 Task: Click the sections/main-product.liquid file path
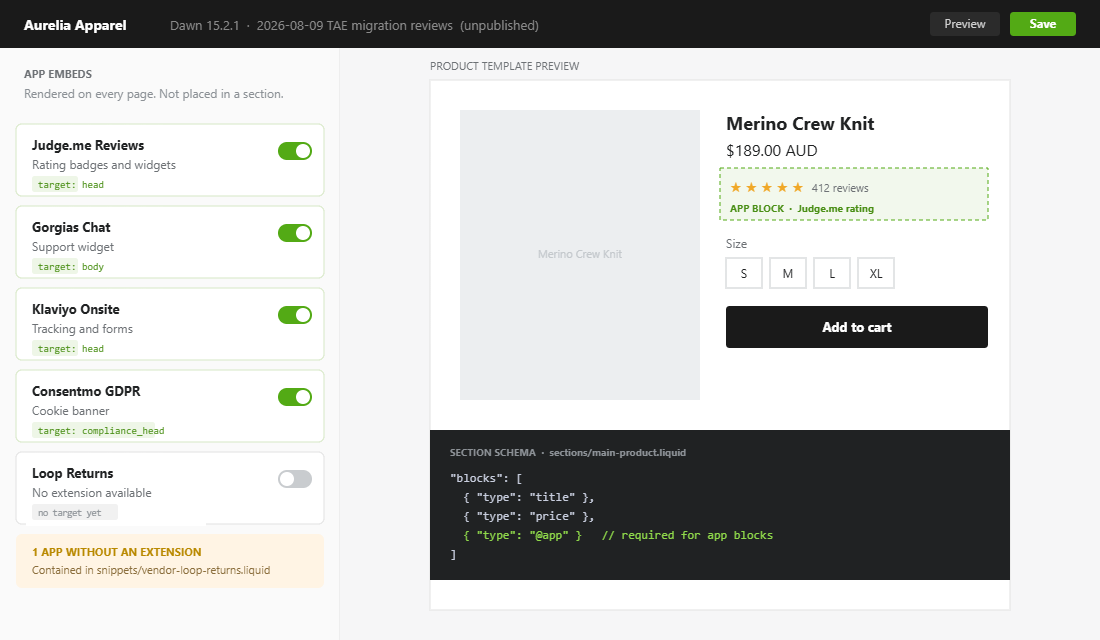pyautogui.click(x=617, y=453)
